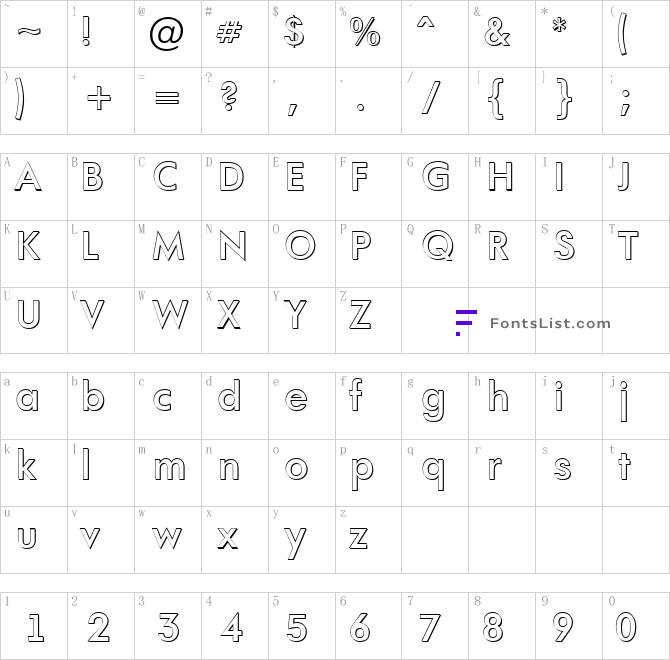This screenshot has width=670, height=660.
Task: Select the uppercase W glyph
Action: point(170,314)
